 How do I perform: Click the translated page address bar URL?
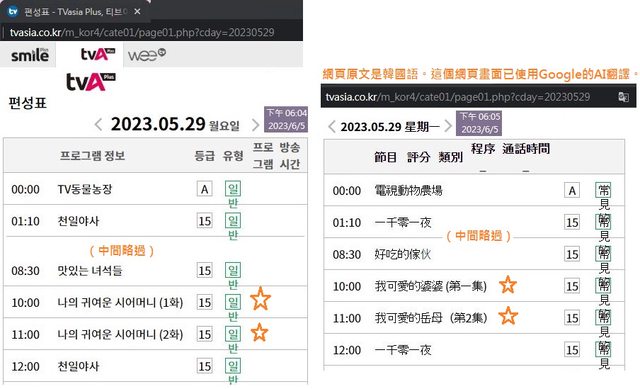point(458,97)
